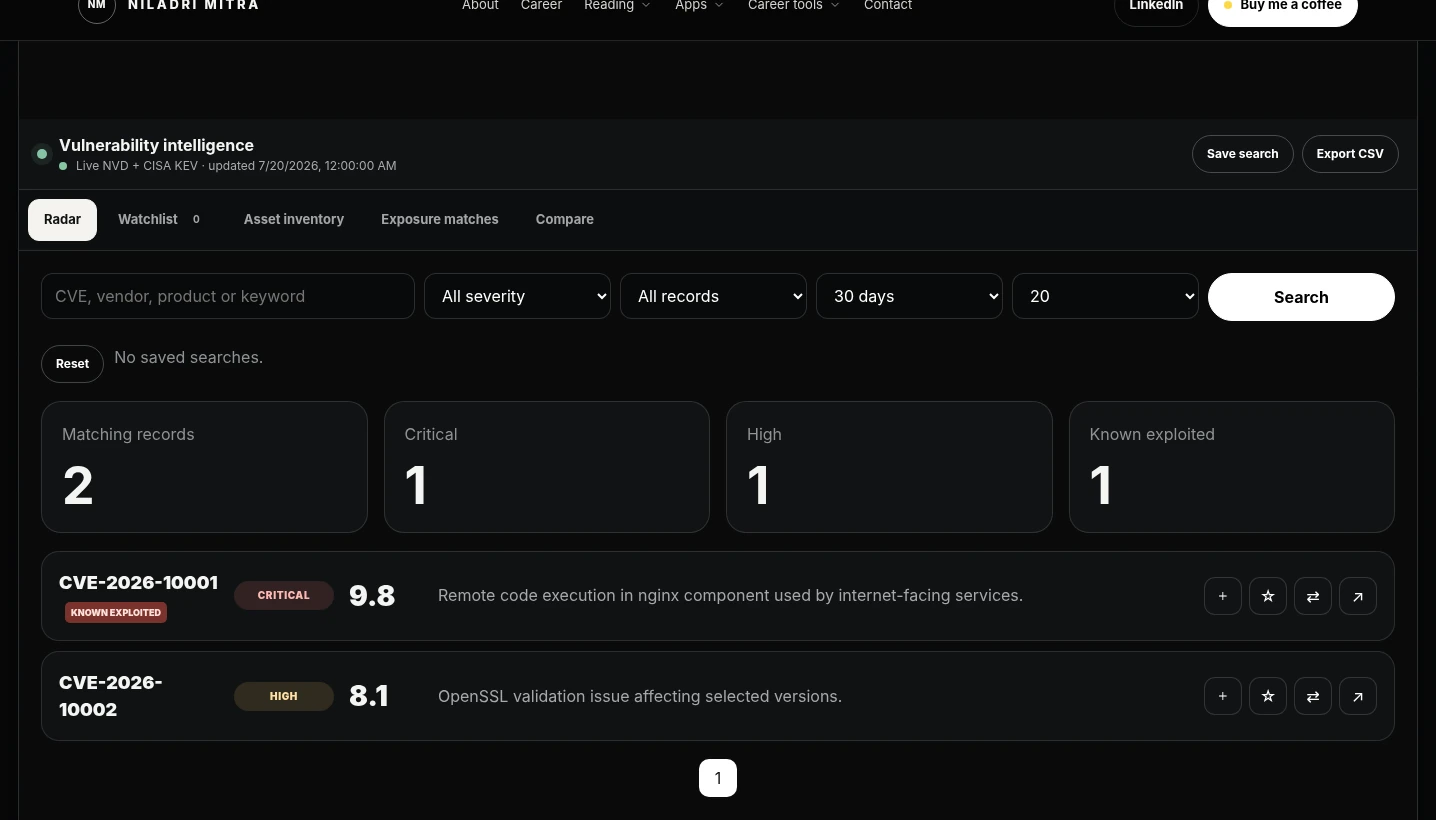The height and width of the screenshot is (820, 1436).
Task: Open the About nav link
Action: [480, 6]
